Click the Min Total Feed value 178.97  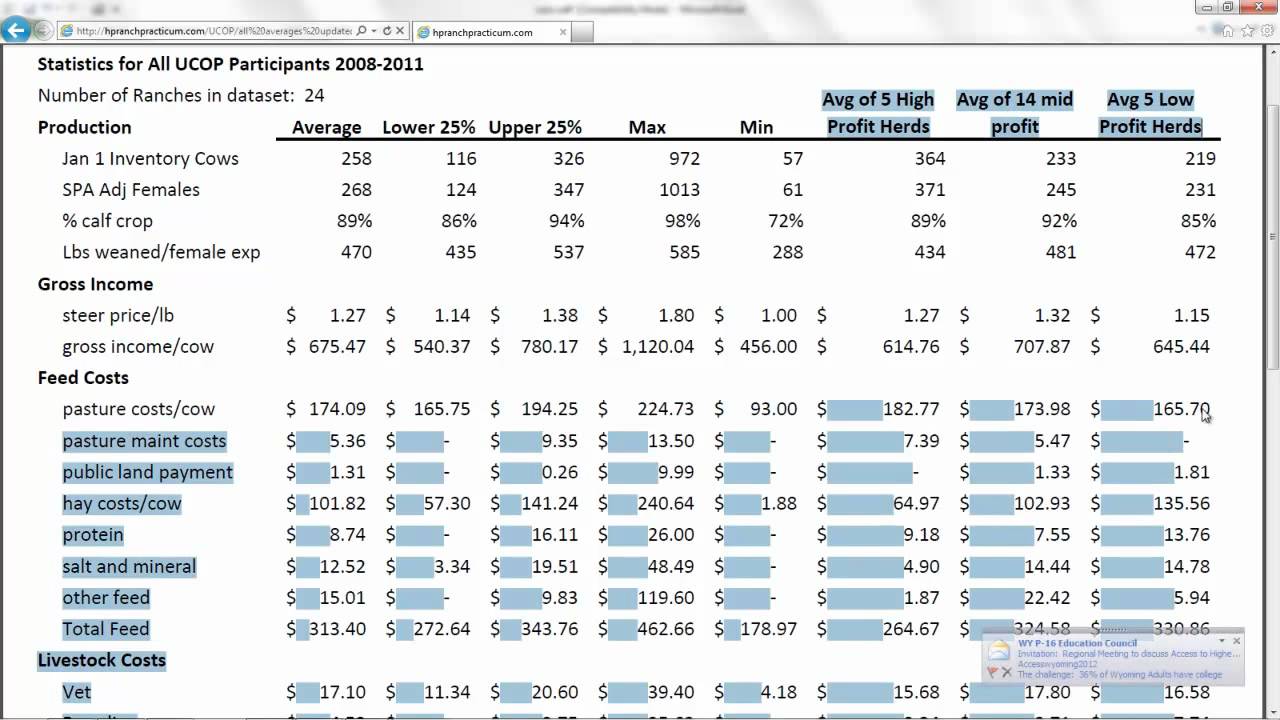coord(767,629)
